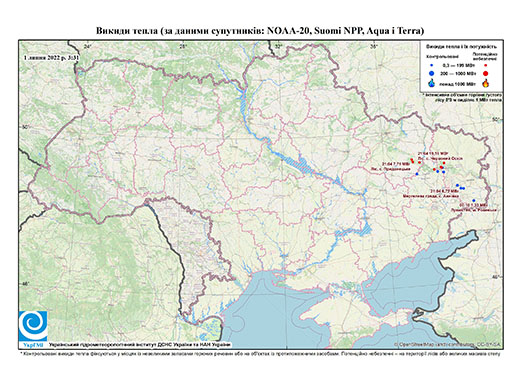Click the orange flame icon in legend
Screen dimensions: 520x368
[486, 83]
